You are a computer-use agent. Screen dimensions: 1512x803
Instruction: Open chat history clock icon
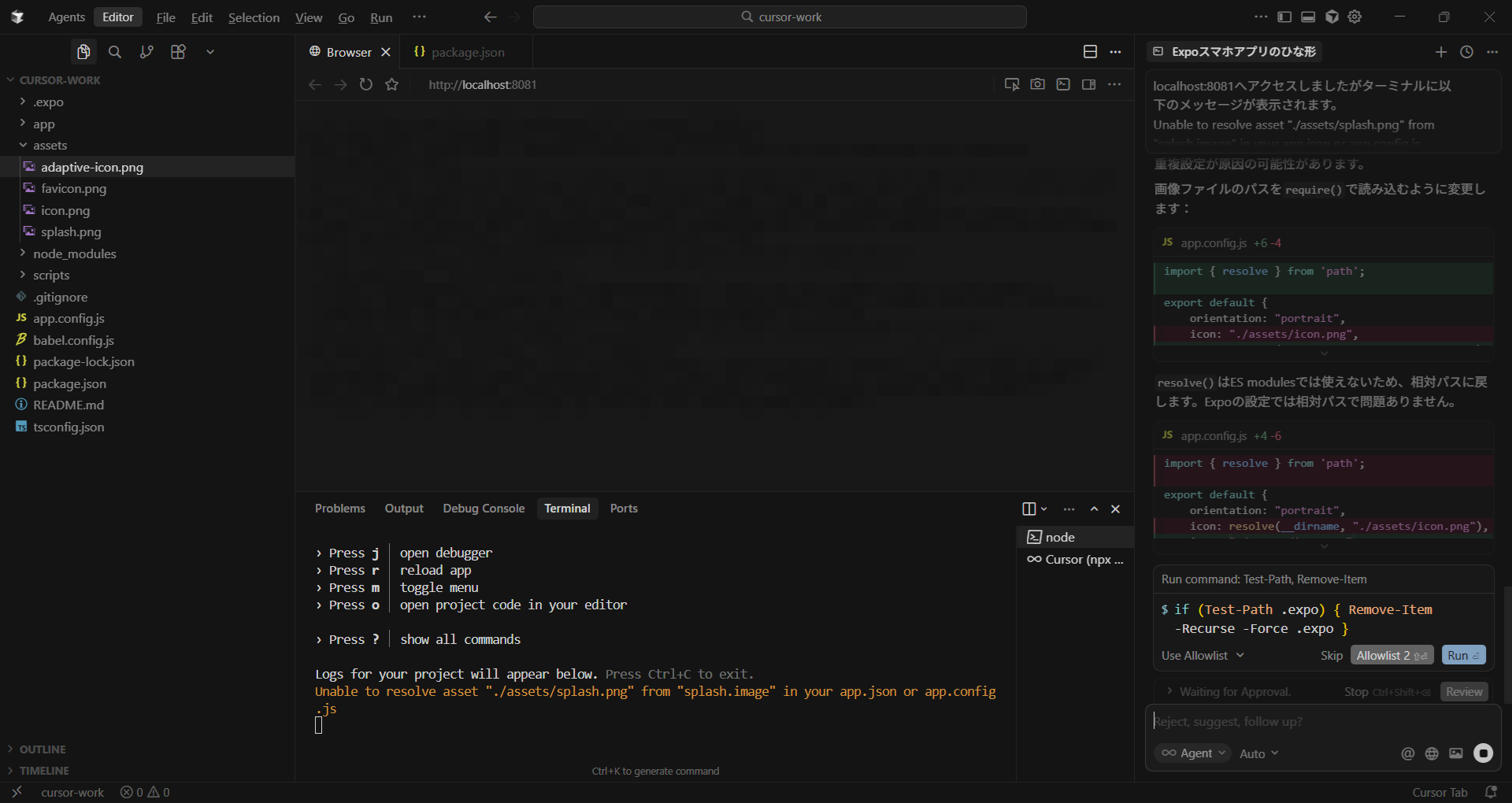(x=1466, y=52)
